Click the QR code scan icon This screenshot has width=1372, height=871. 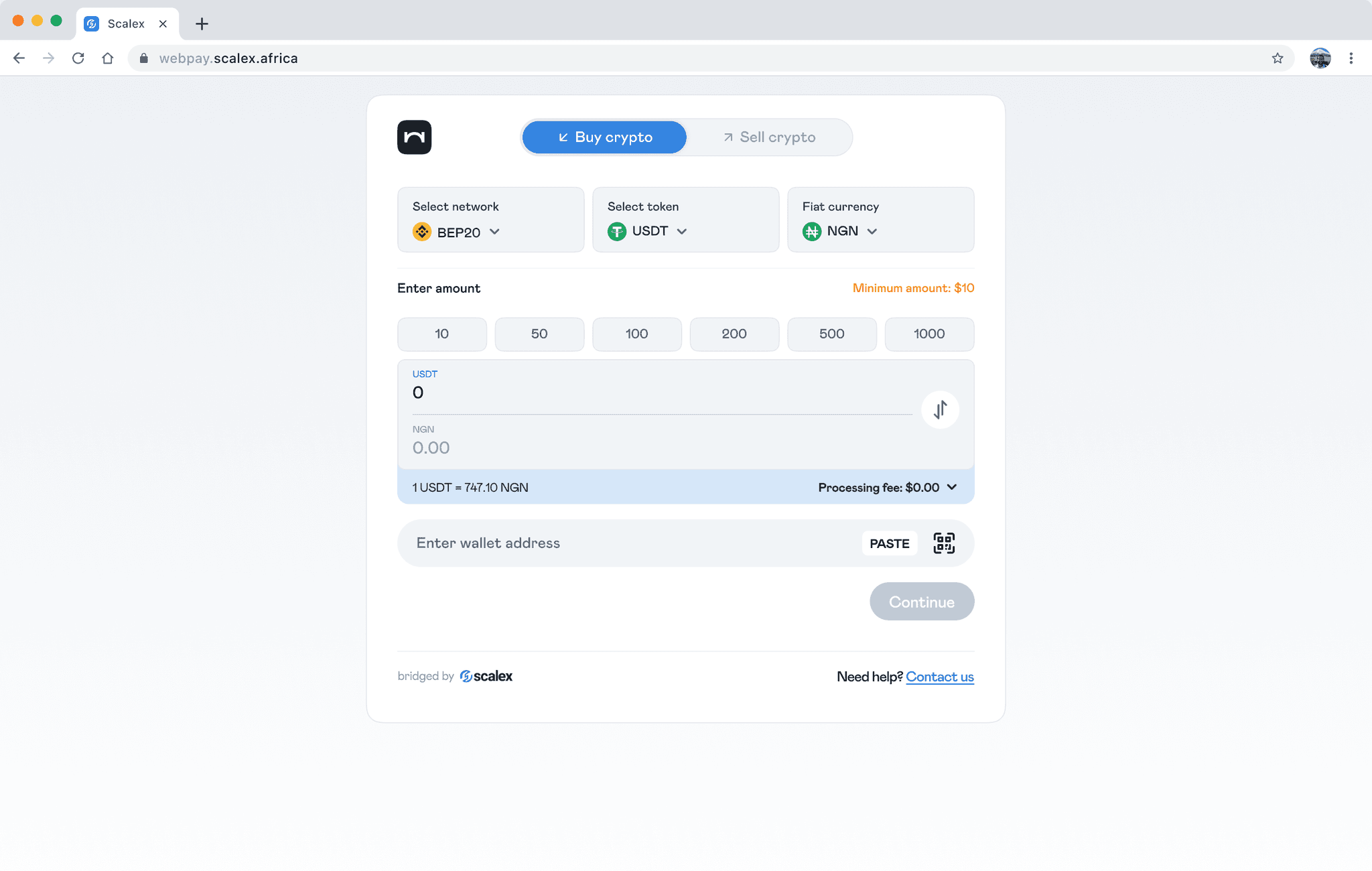944,543
